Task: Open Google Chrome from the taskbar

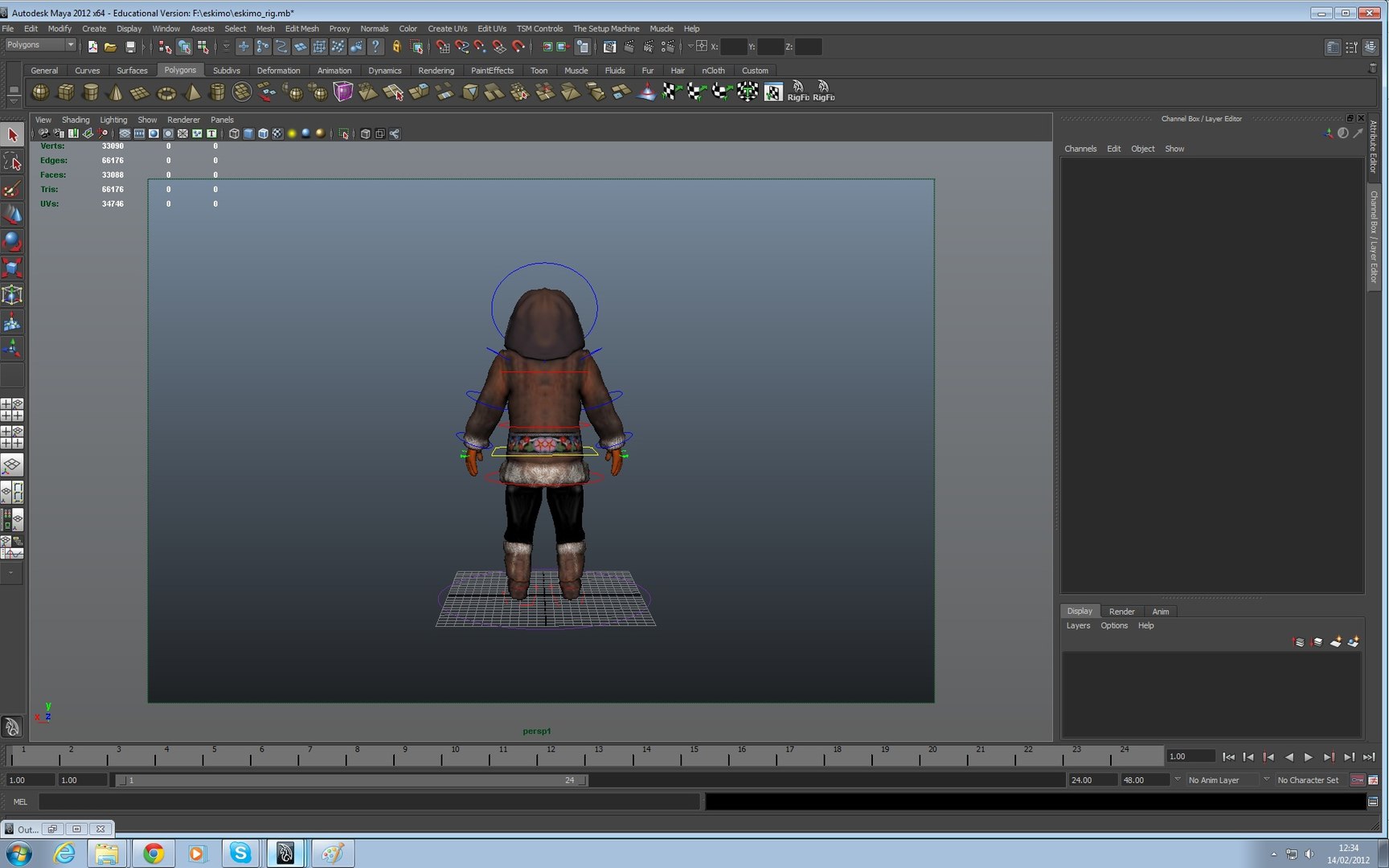Action: (153, 853)
